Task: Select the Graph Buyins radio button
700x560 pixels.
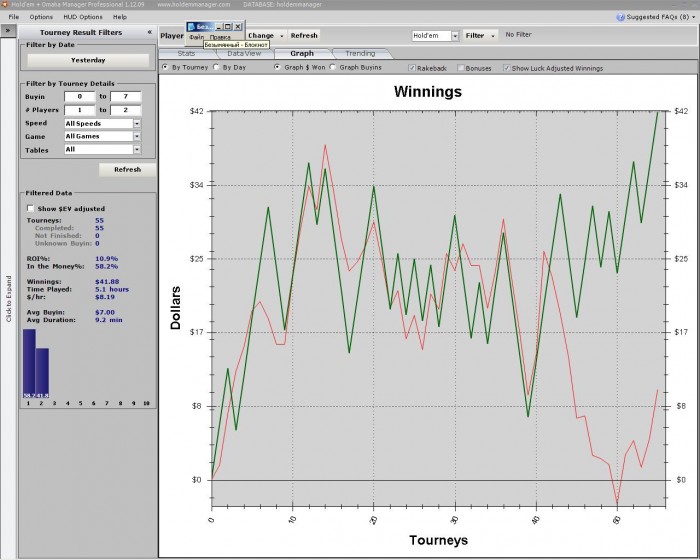Action: pos(333,67)
